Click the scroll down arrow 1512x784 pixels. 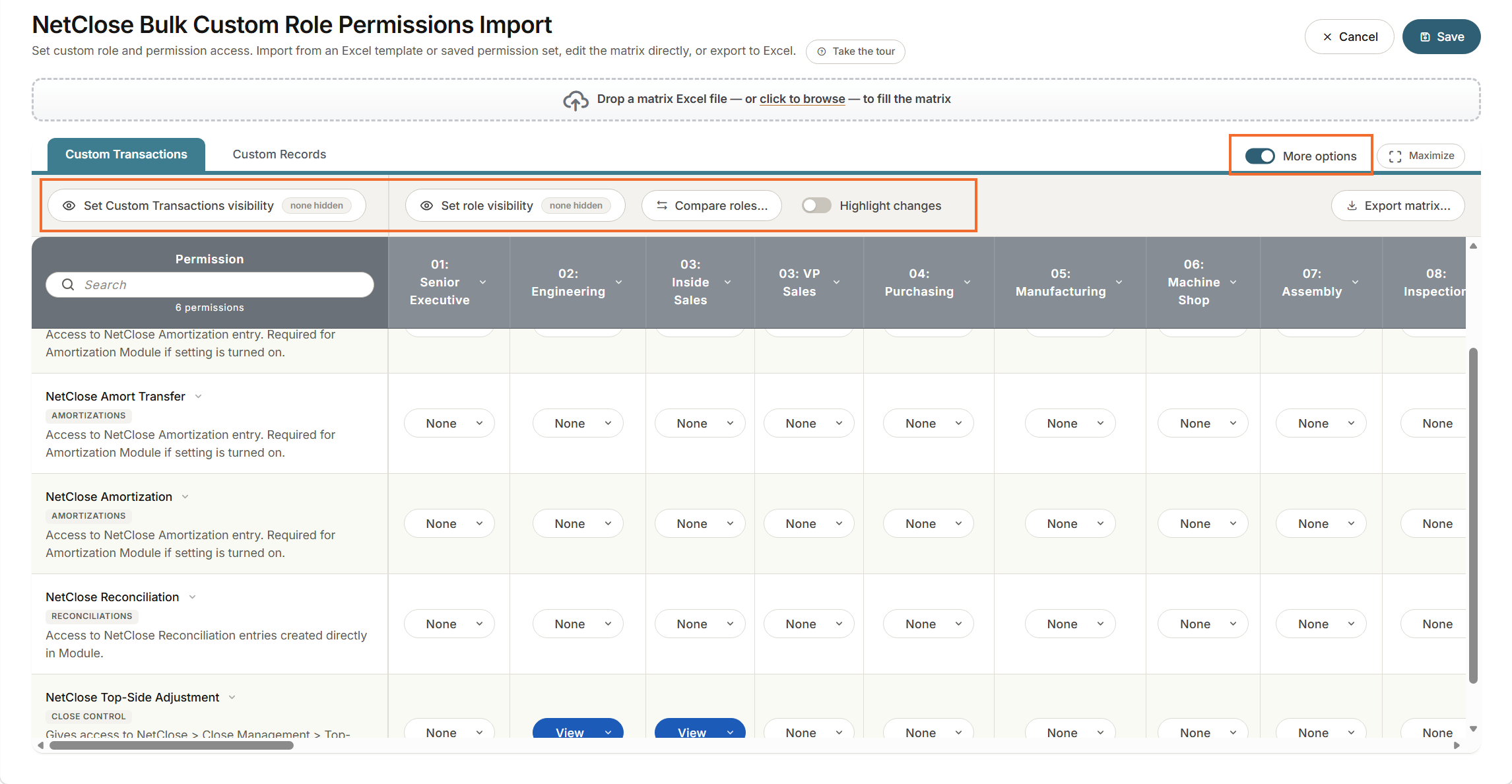[x=1473, y=729]
